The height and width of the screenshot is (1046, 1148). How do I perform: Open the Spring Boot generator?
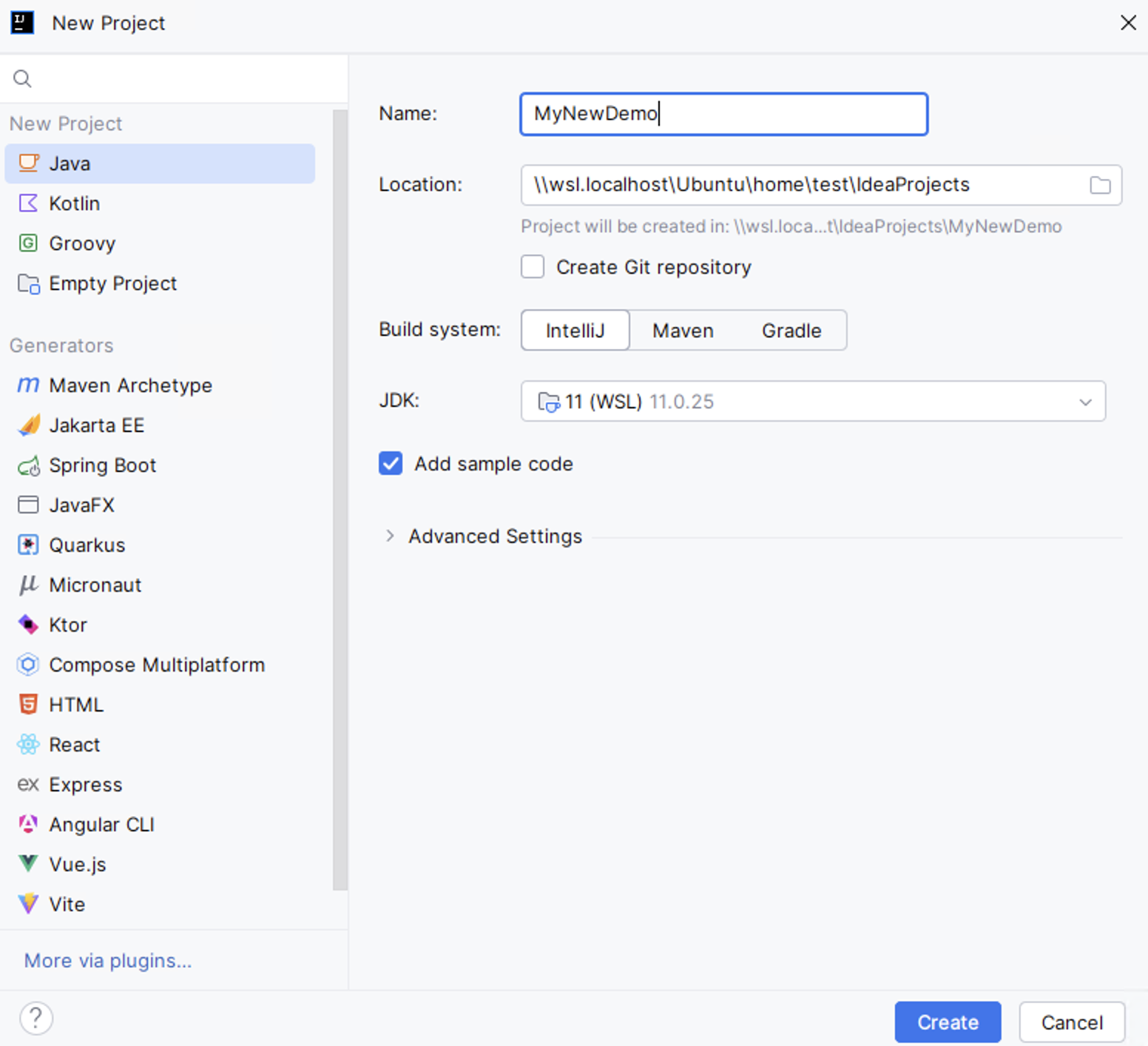point(102,465)
